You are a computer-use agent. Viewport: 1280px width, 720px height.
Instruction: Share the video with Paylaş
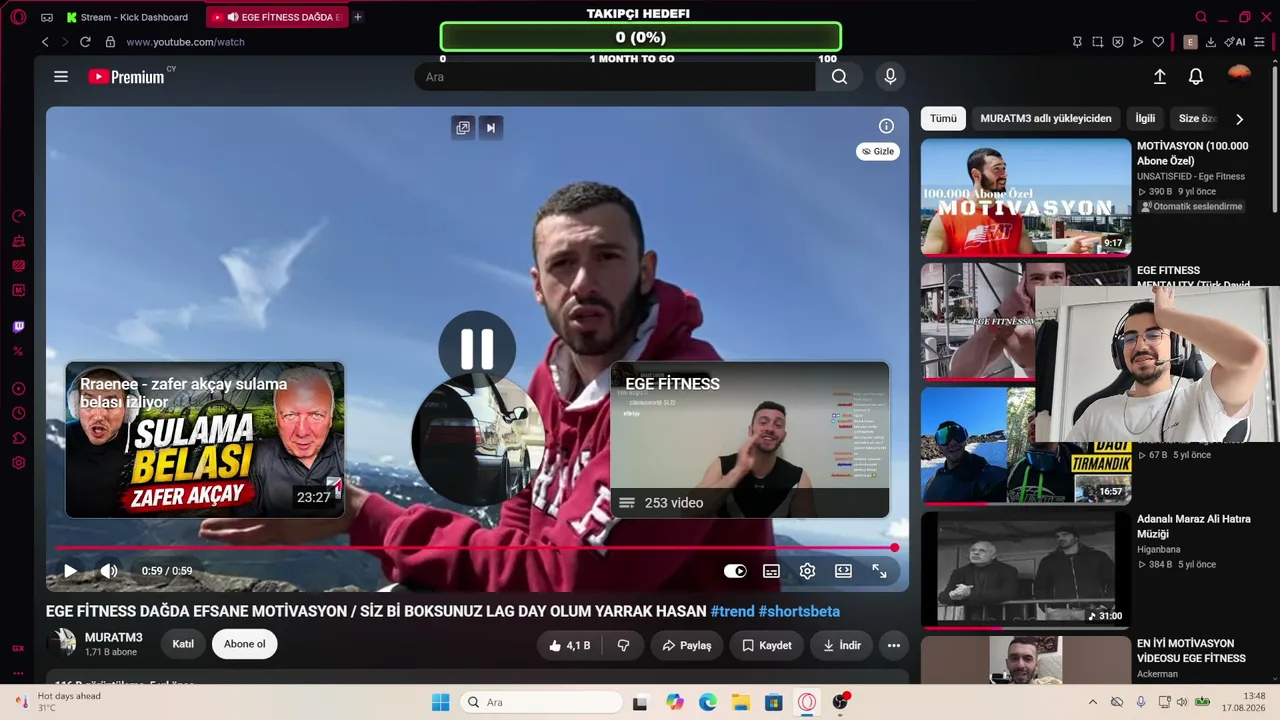[687, 646]
